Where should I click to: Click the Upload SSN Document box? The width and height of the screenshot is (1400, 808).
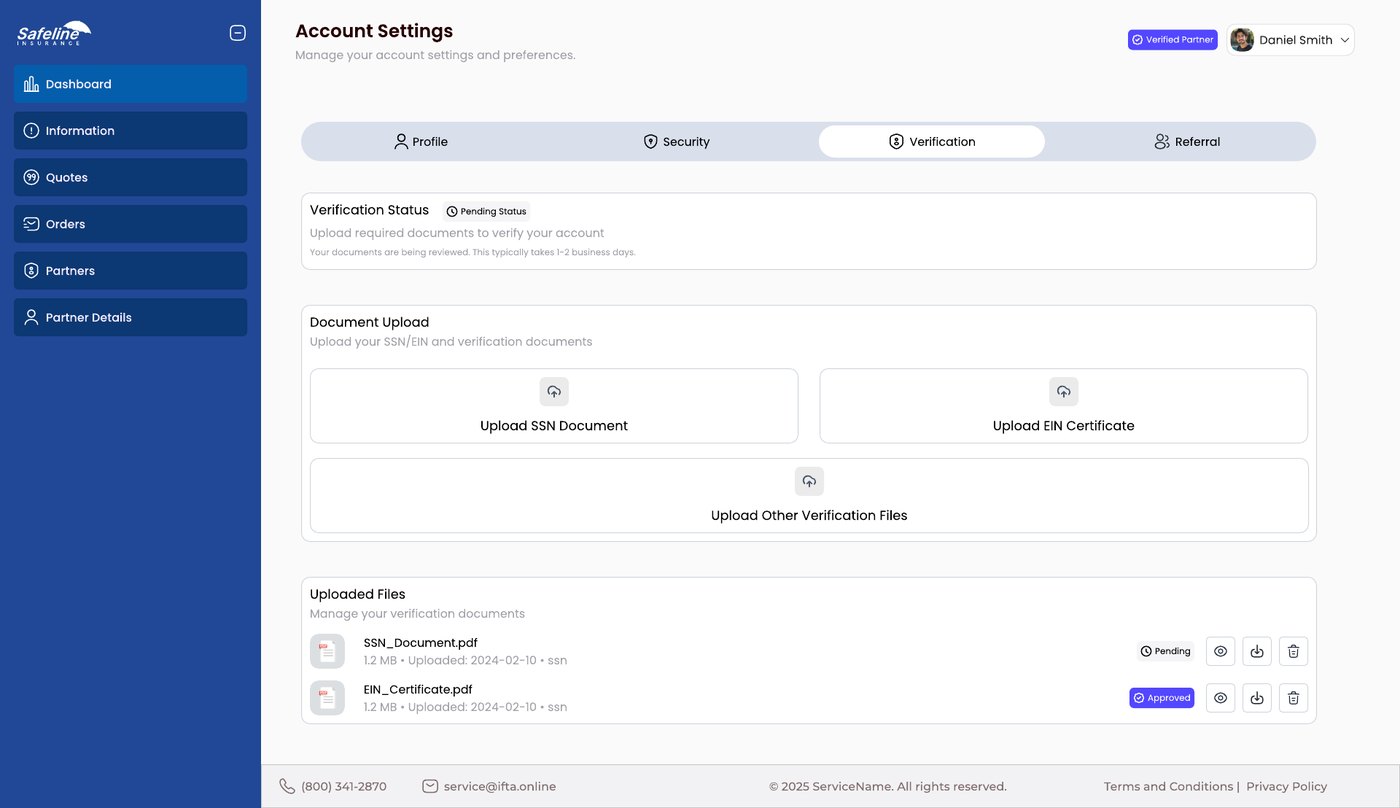coord(554,406)
